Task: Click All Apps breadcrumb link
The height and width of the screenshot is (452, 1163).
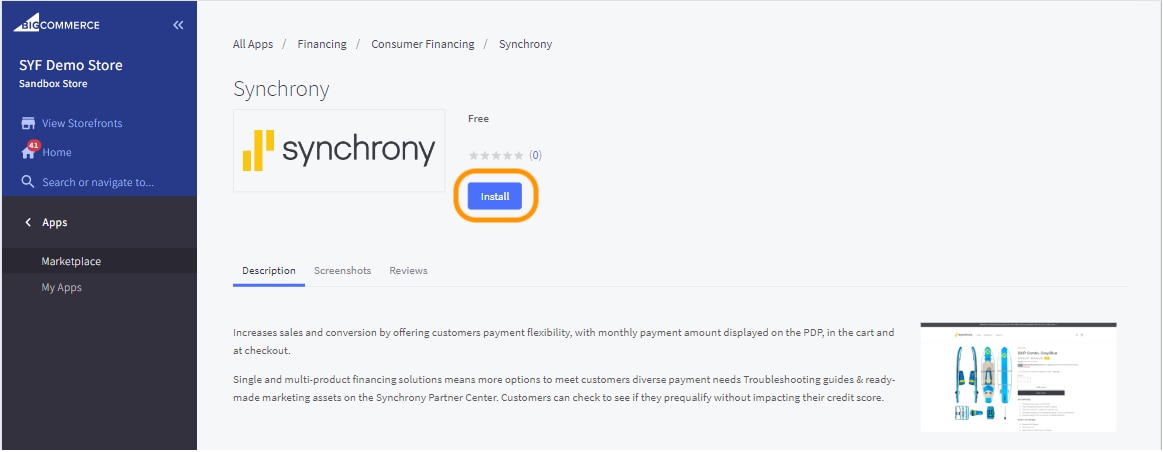Action: [x=253, y=44]
